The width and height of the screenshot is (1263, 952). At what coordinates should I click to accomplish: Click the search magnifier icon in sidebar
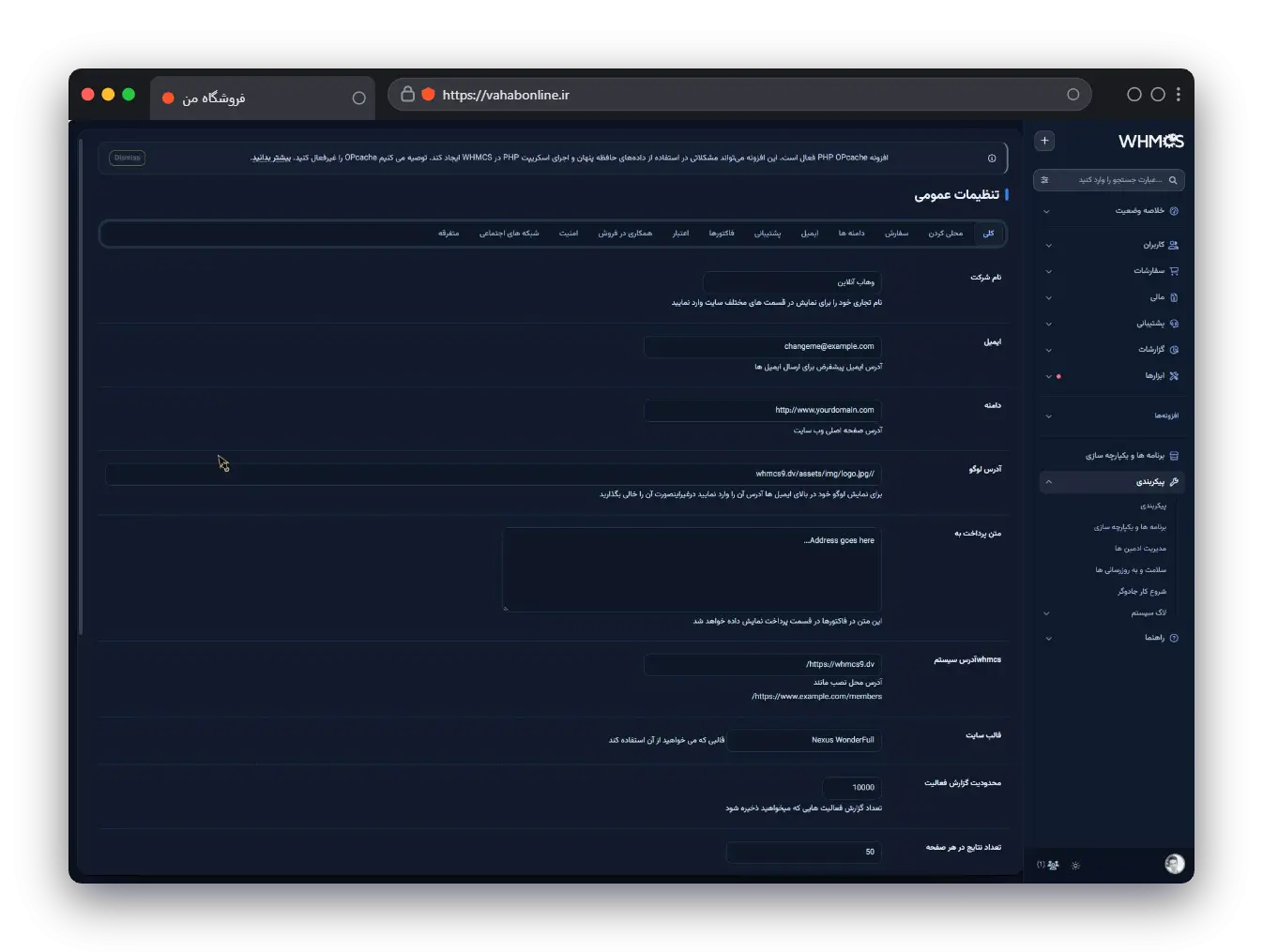coord(1172,180)
